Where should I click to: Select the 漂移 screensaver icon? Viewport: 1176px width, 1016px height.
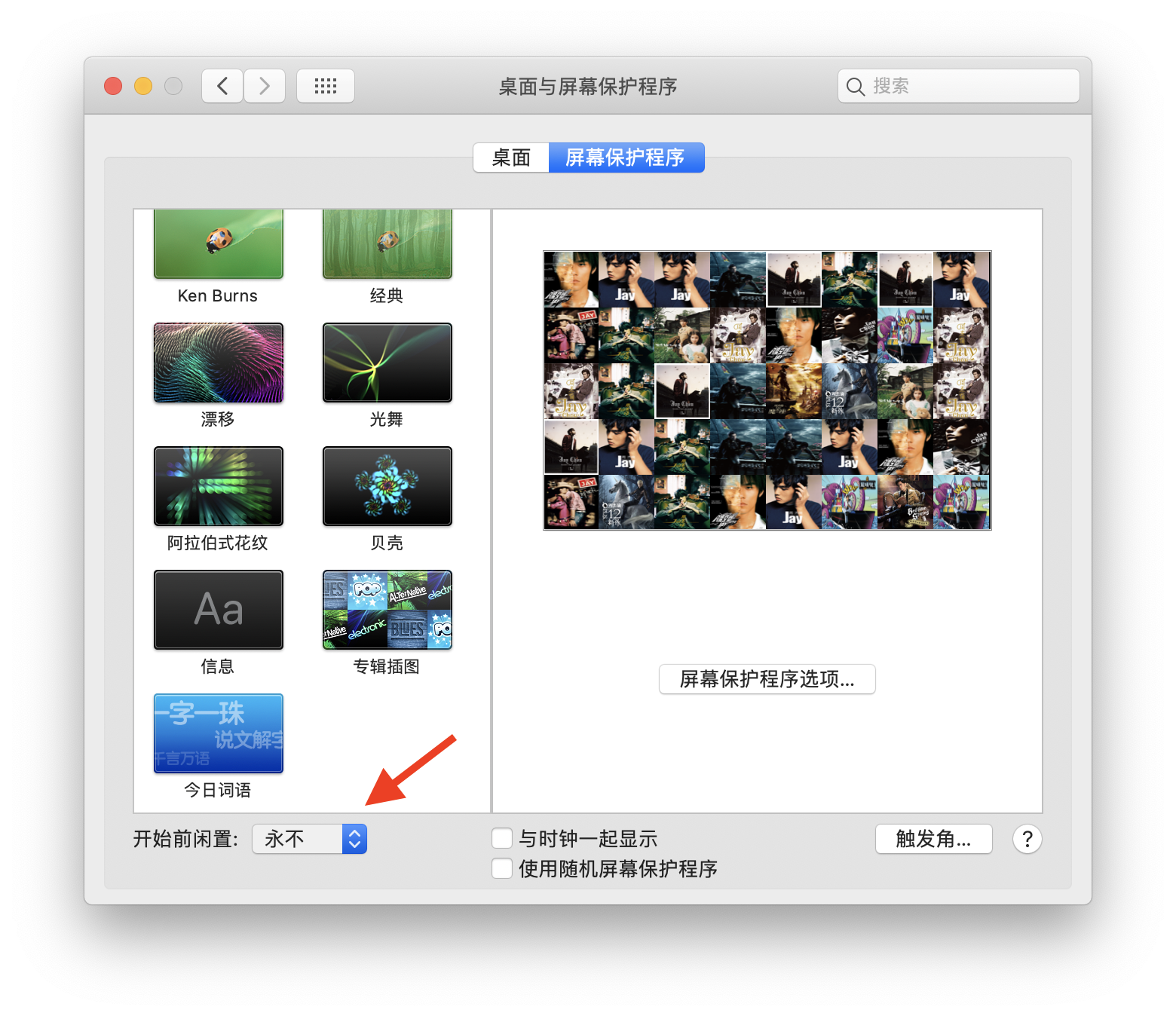218,363
